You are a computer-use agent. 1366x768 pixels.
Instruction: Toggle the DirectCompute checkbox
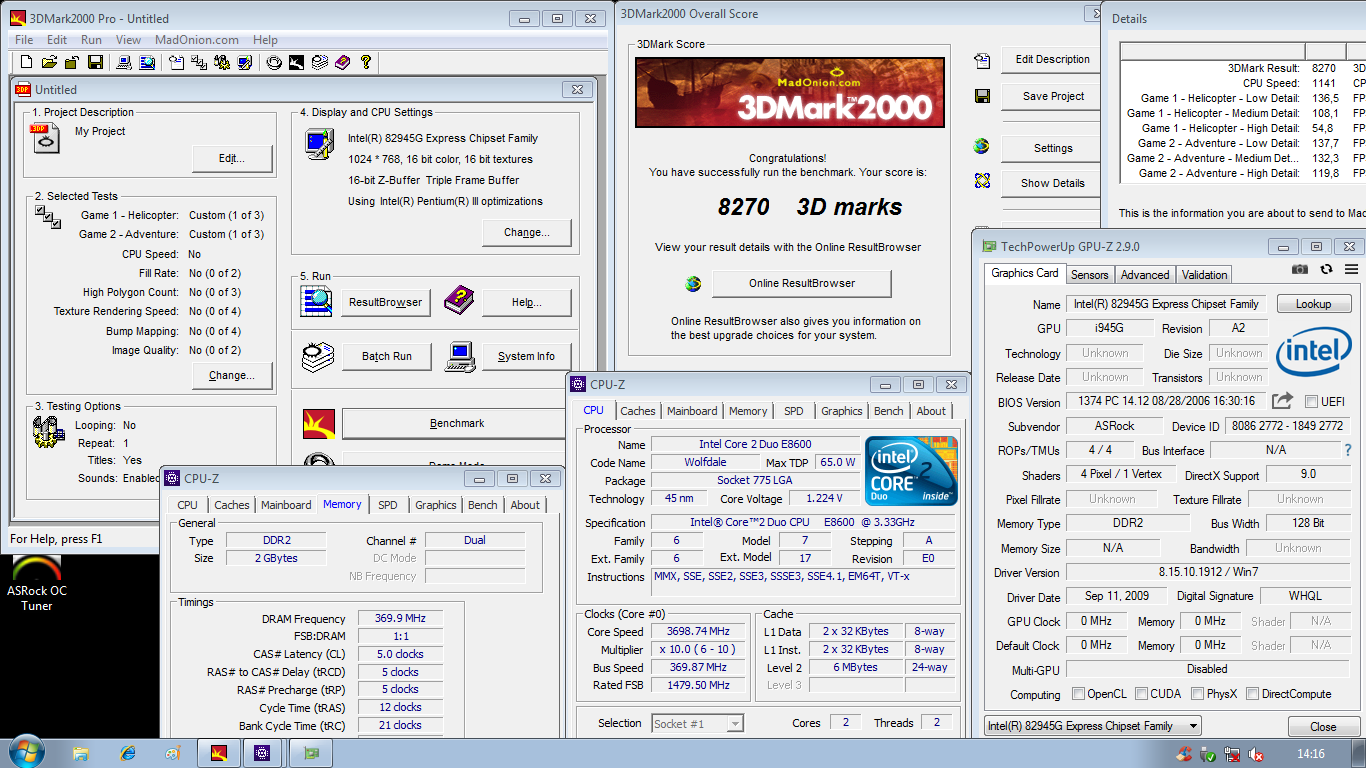(x=1252, y=693)
